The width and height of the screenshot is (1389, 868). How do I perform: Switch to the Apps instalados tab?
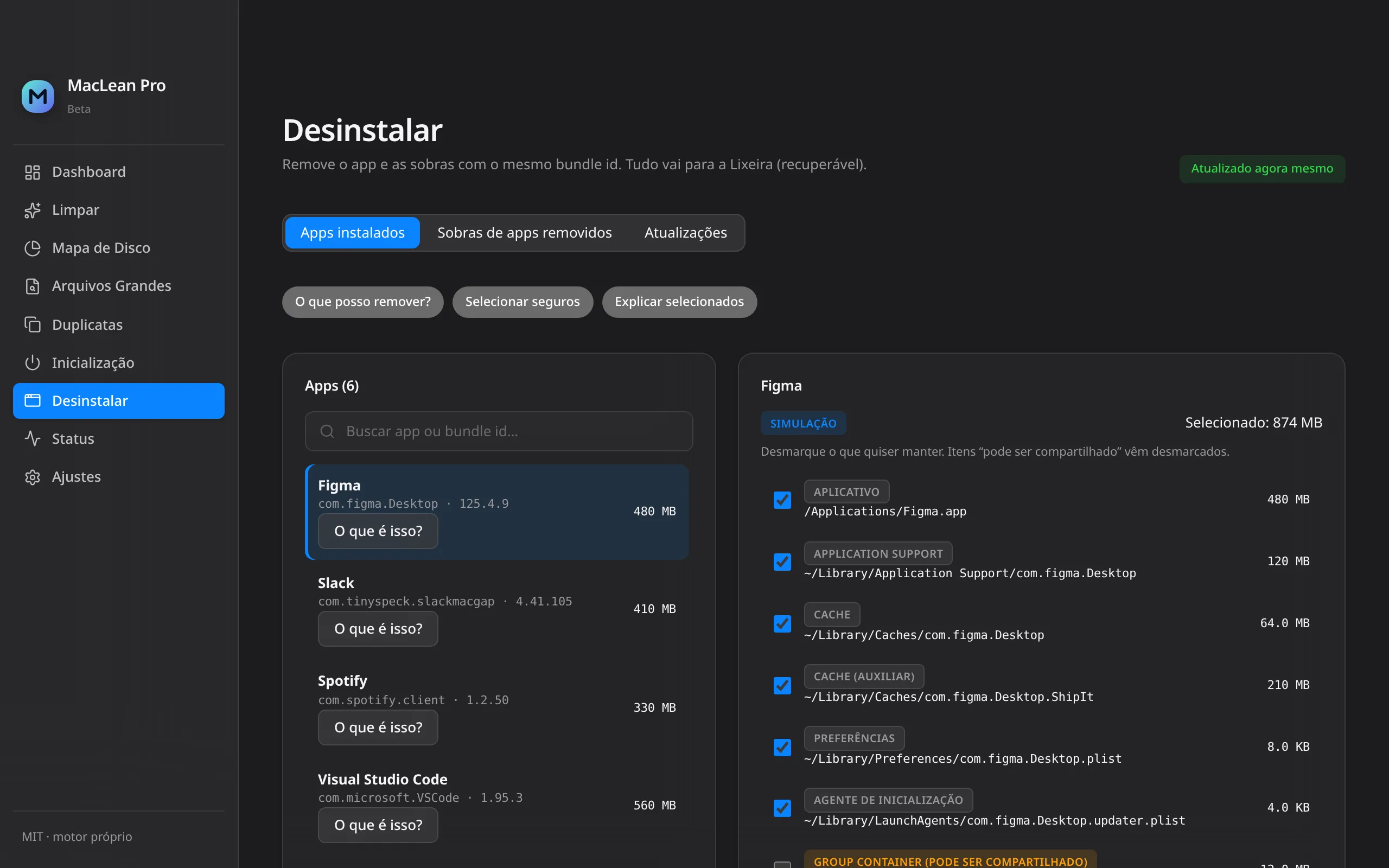pos(353,233)
